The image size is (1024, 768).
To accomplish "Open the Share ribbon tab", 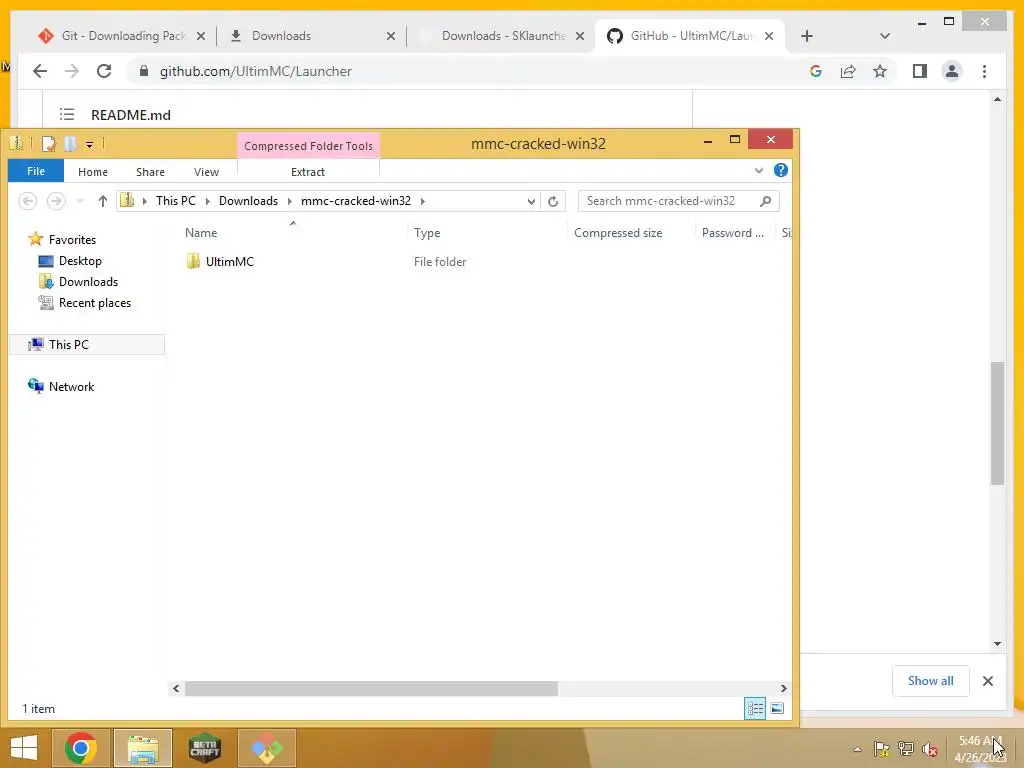I will [x=150, y=172].
